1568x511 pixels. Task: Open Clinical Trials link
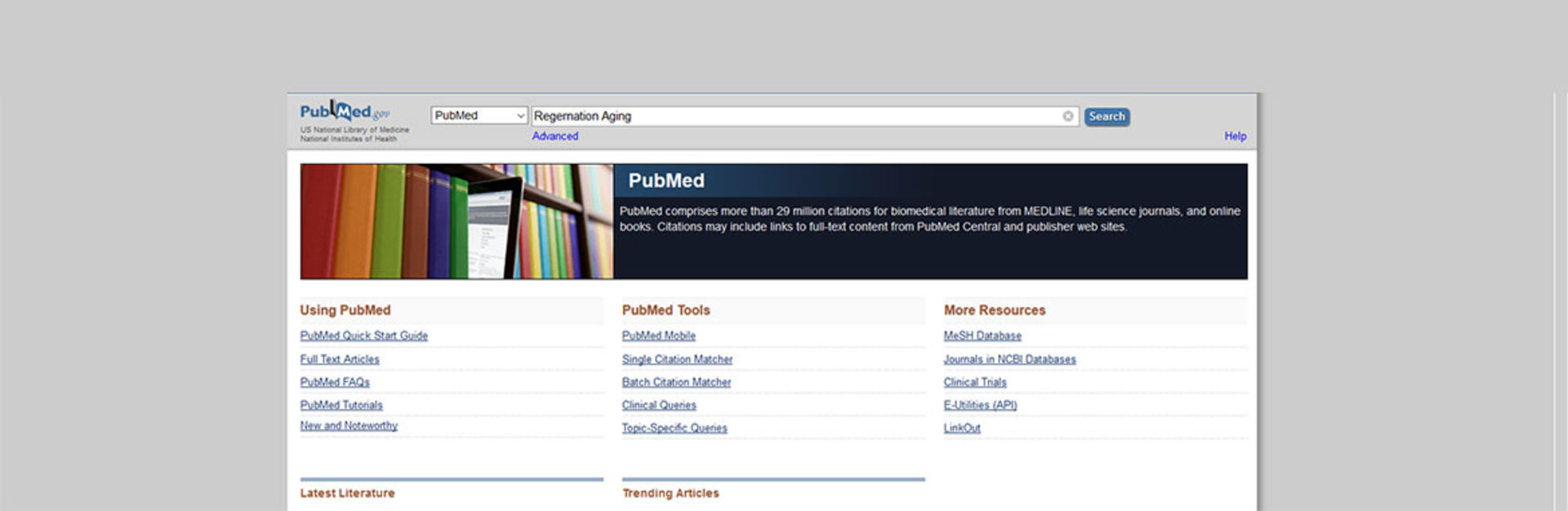click(975, 382)
